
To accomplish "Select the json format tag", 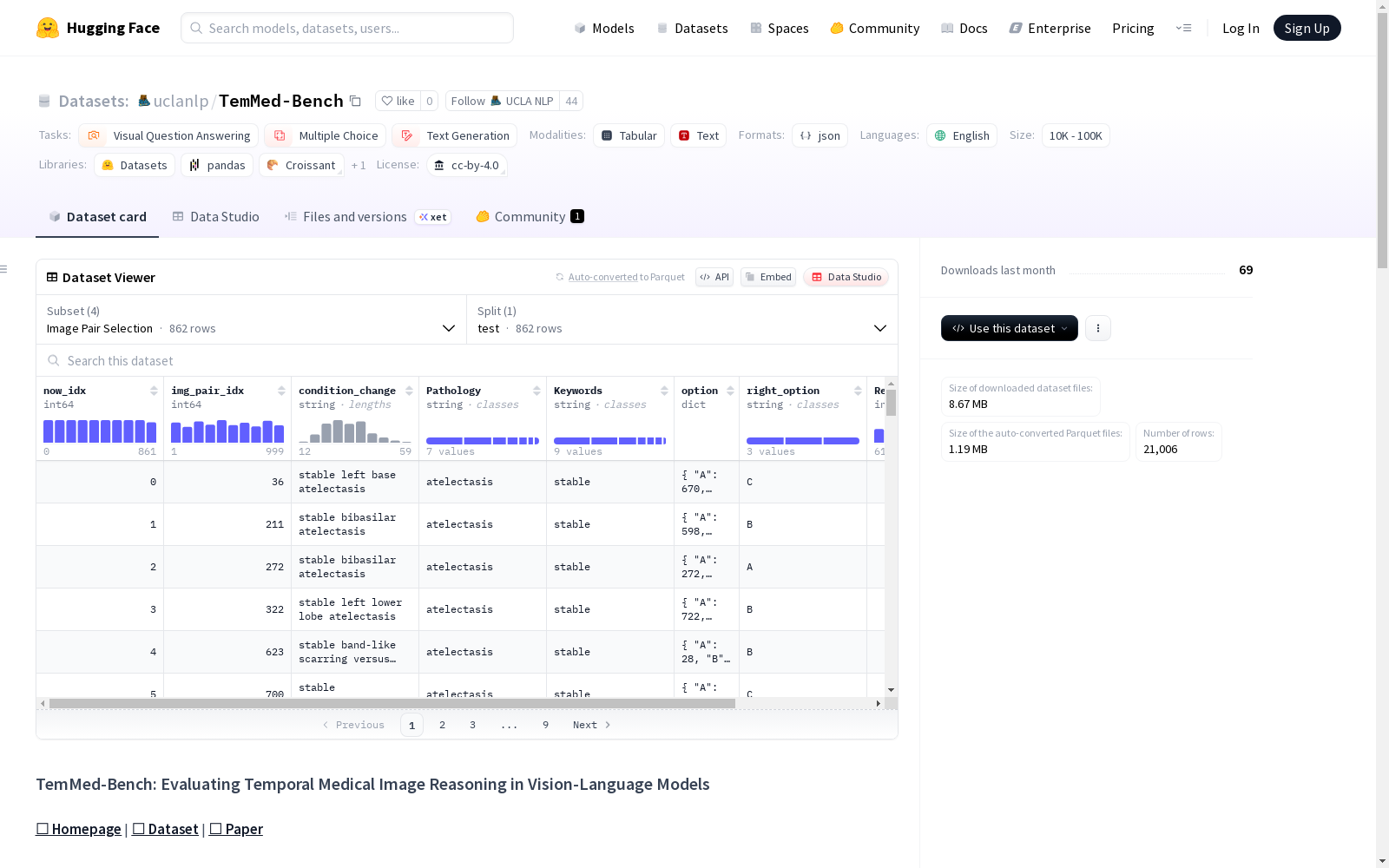I will [820, 135].
